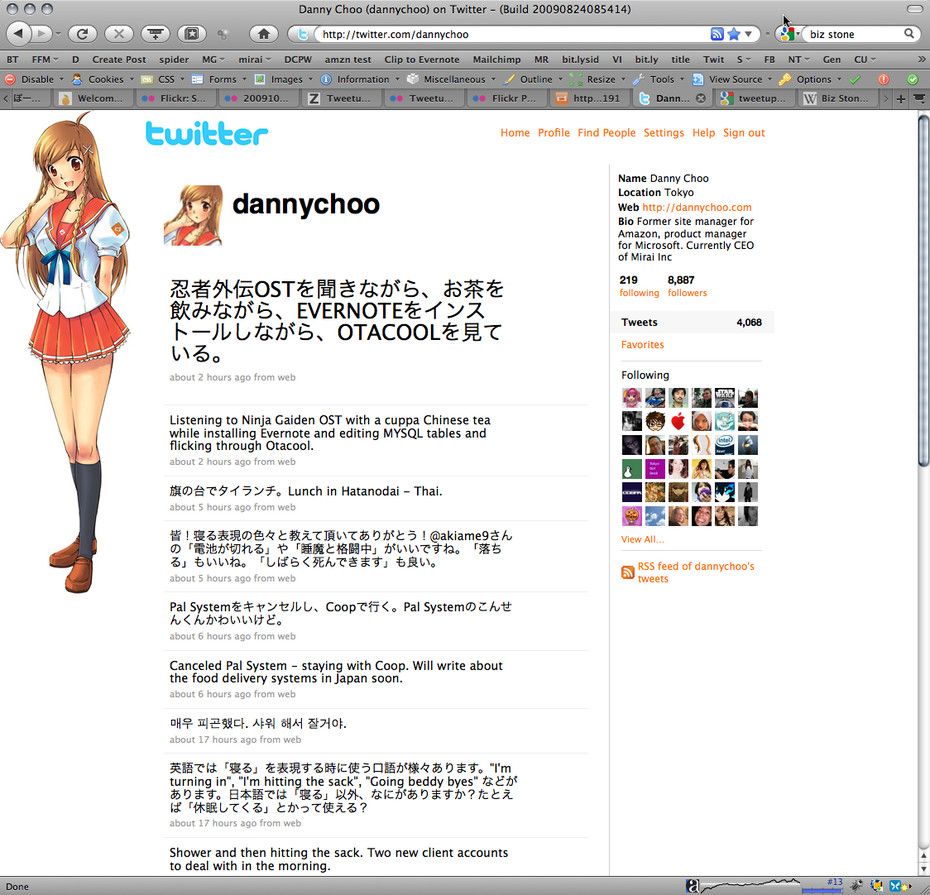
Task: Open the Profile link
Action: (x=554, y=133)
